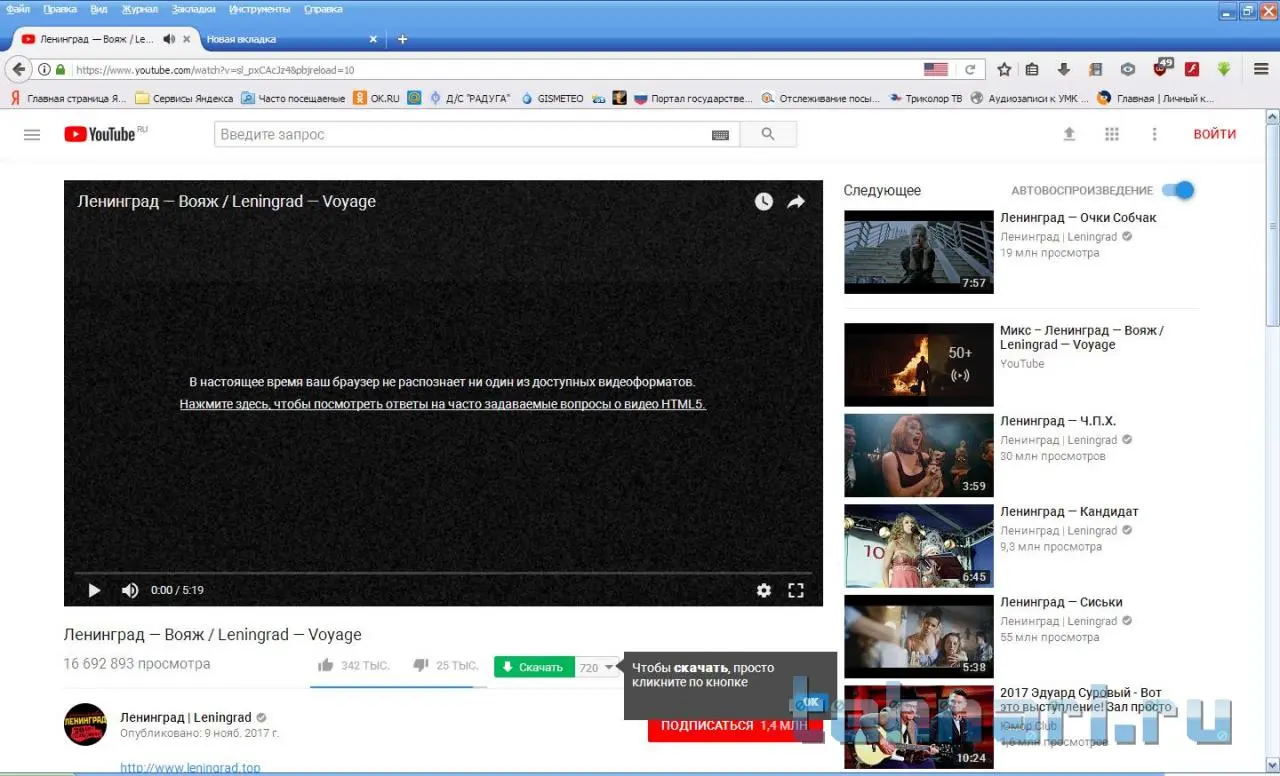Open the Вид menu
This screenshot has height=776, width=1280.
99,9
